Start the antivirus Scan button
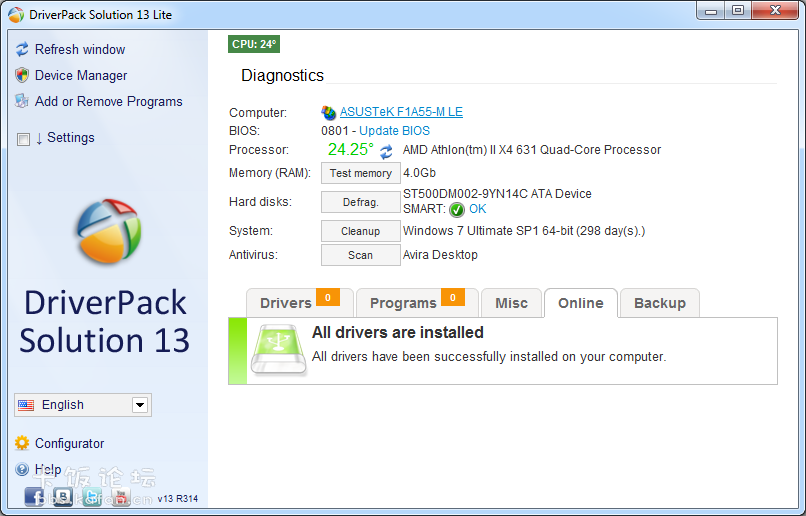Viewport: 806px width, 516px height. click(x=361, y=255)
